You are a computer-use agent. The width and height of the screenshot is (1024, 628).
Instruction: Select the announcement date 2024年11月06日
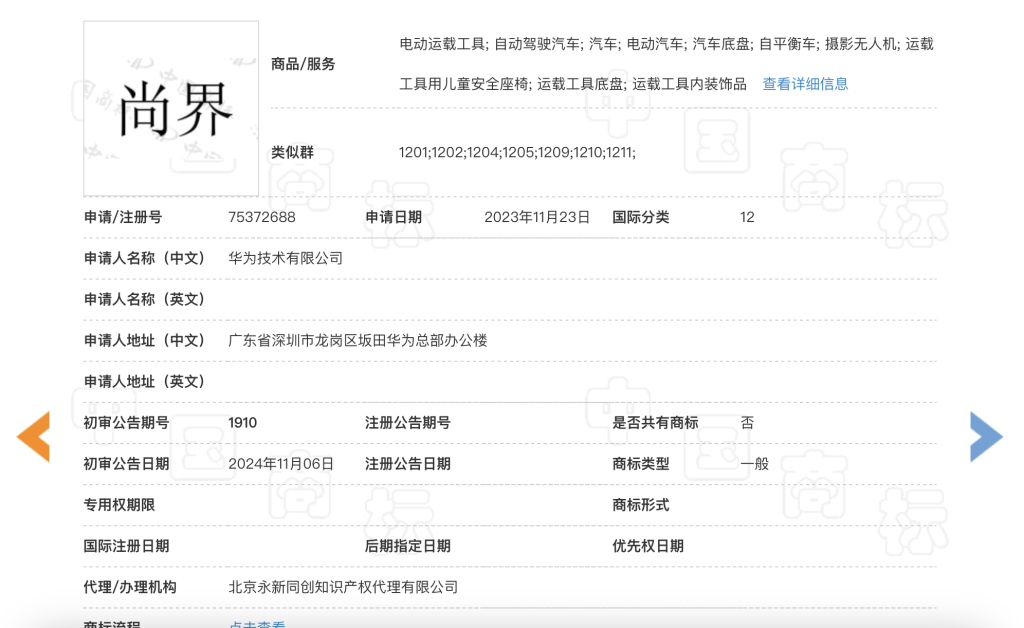pos(281,464)
